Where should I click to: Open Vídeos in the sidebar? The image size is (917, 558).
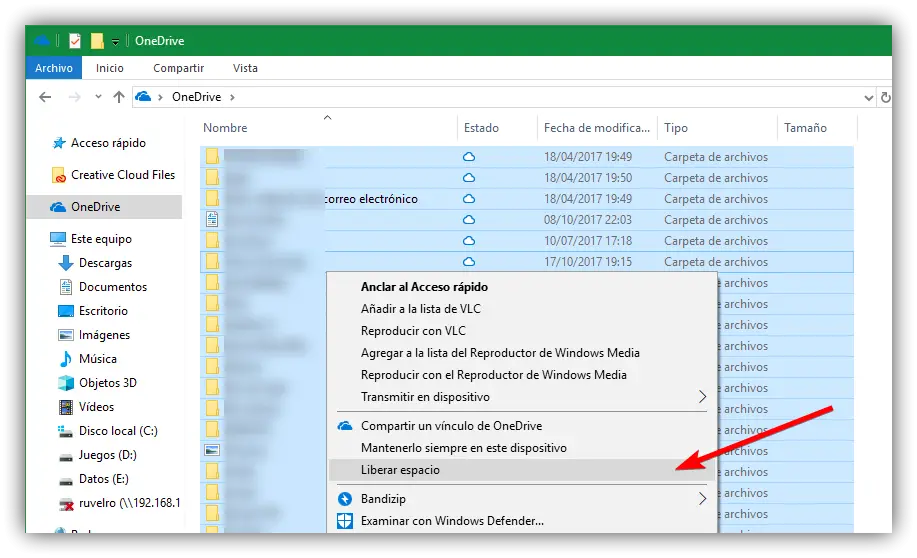[x=96, y=407]
